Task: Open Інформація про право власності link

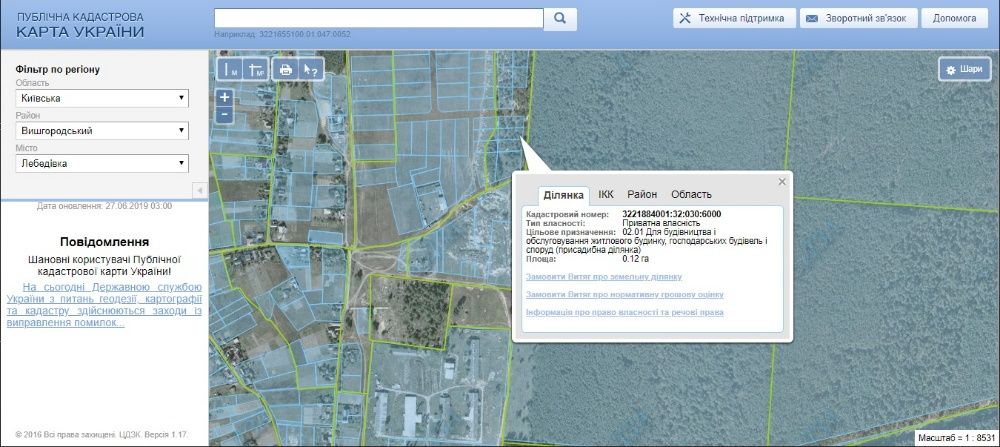Action: click(625, 312)
